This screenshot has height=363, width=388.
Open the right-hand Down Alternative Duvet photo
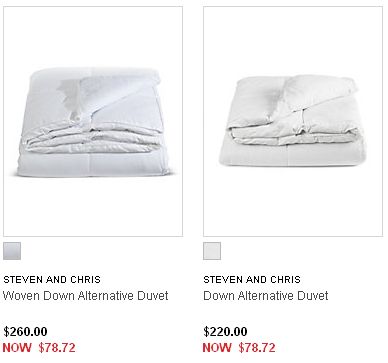click(293, 122)
